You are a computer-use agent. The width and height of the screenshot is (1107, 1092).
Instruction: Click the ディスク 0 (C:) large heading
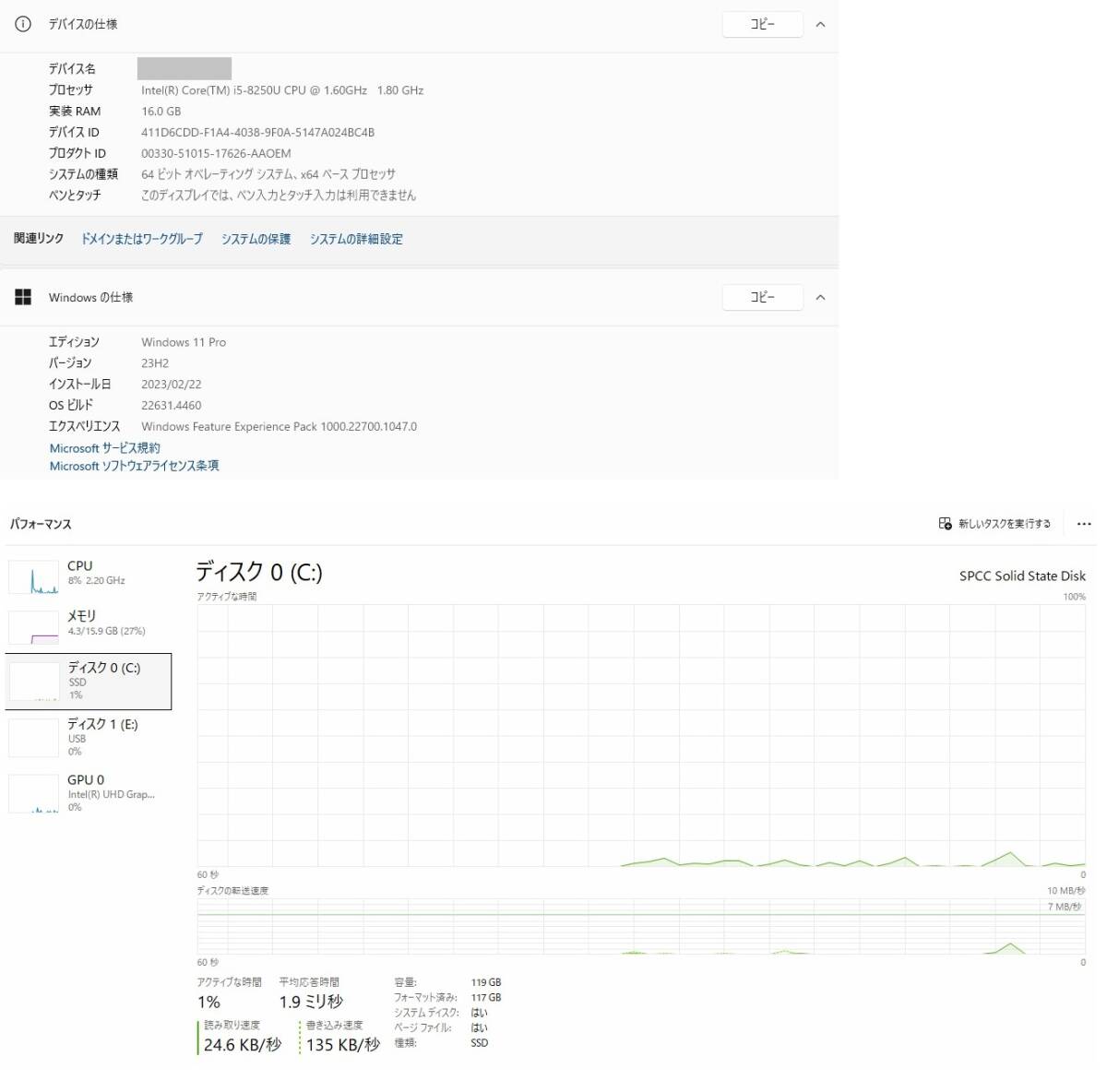(258, 573)
